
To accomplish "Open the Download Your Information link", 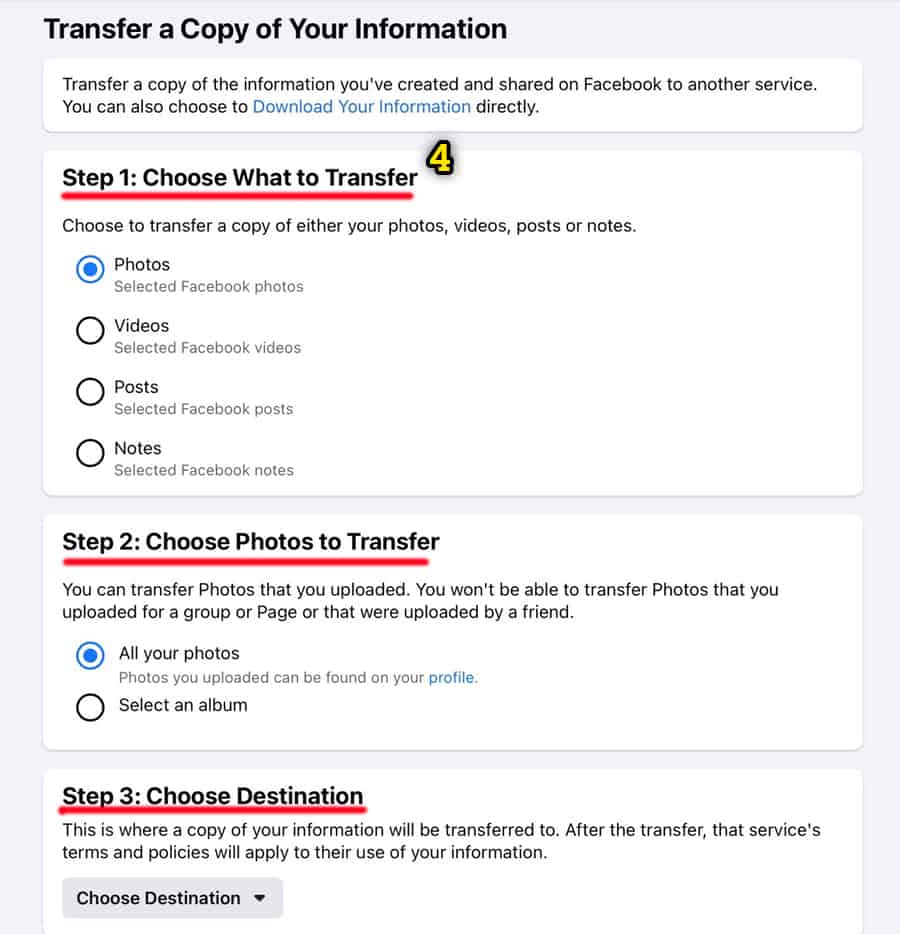I will [x=361, y=107].
